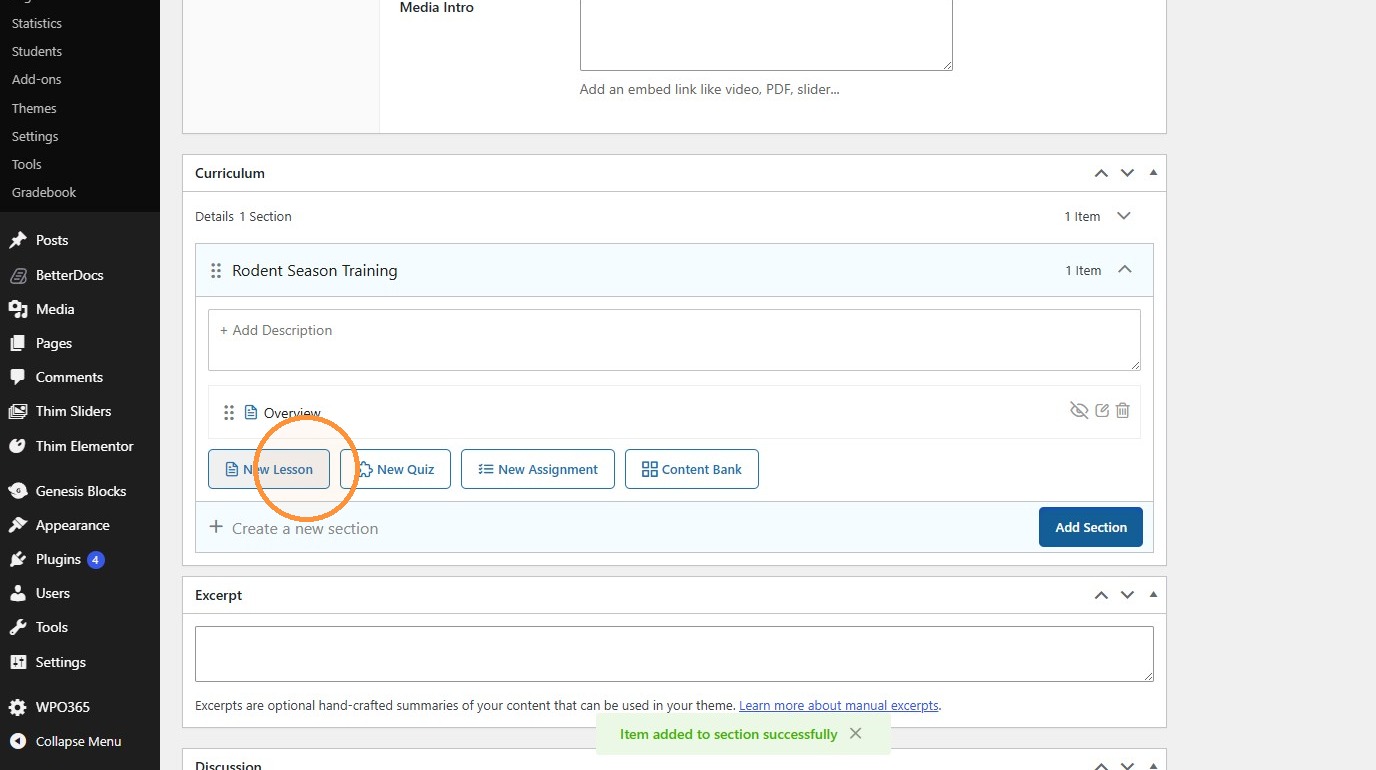Image resolution: width=1376 pixels, height=770 pixels.
Task: Click the Rodent Season Training drag handle
Action: click(216, 270)
